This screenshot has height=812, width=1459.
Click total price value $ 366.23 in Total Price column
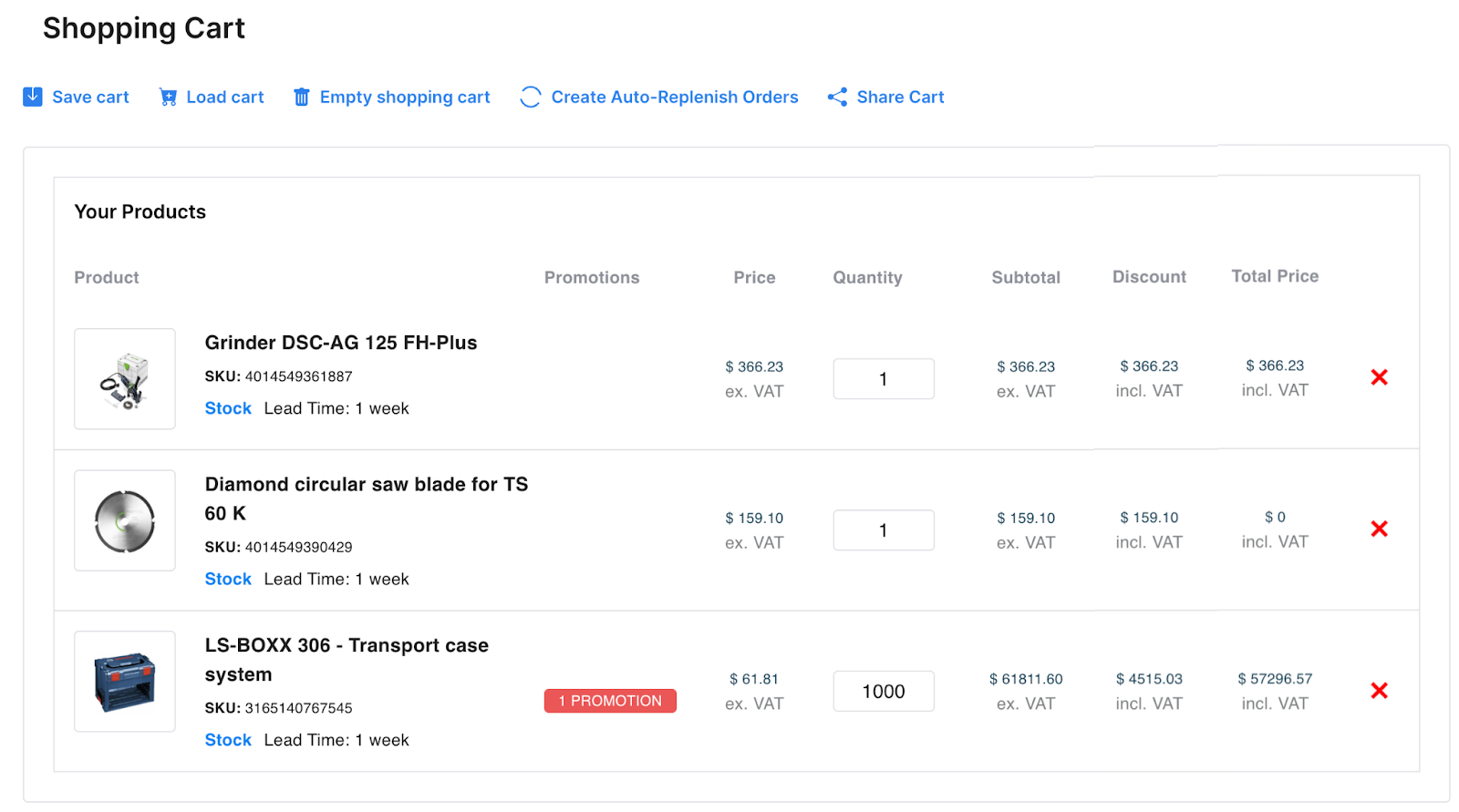[1275, 365]
